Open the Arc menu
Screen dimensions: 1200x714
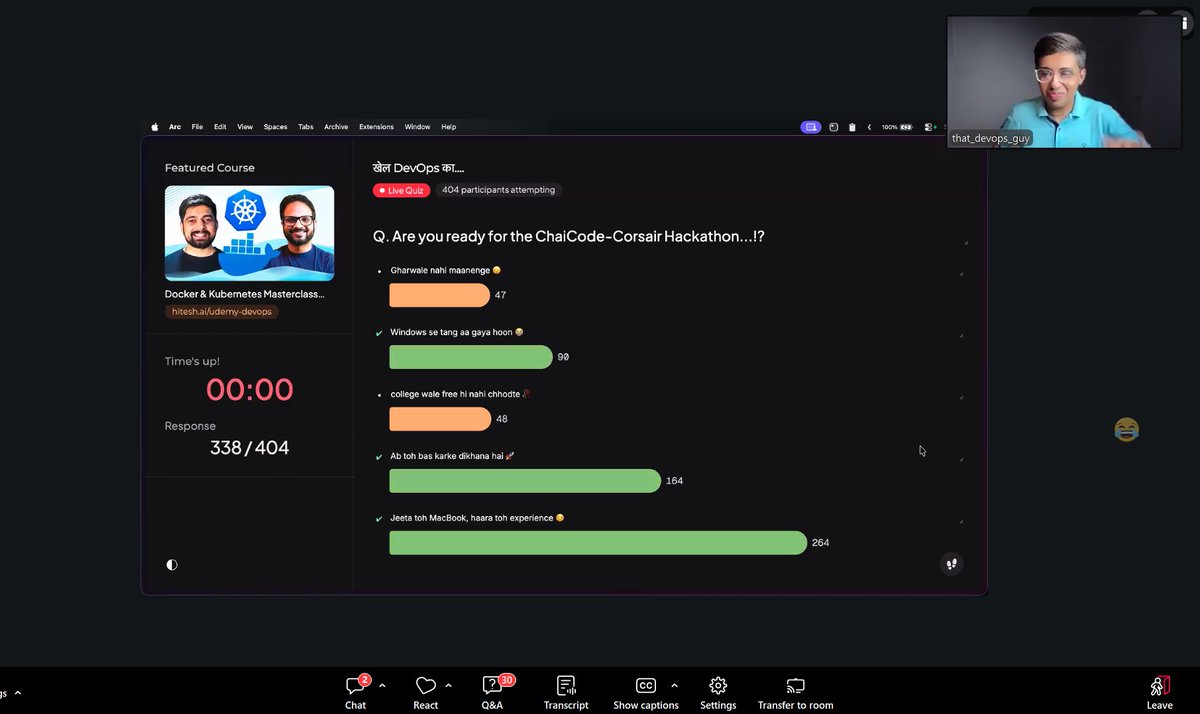pyautogui.click(x=175, y=127)
